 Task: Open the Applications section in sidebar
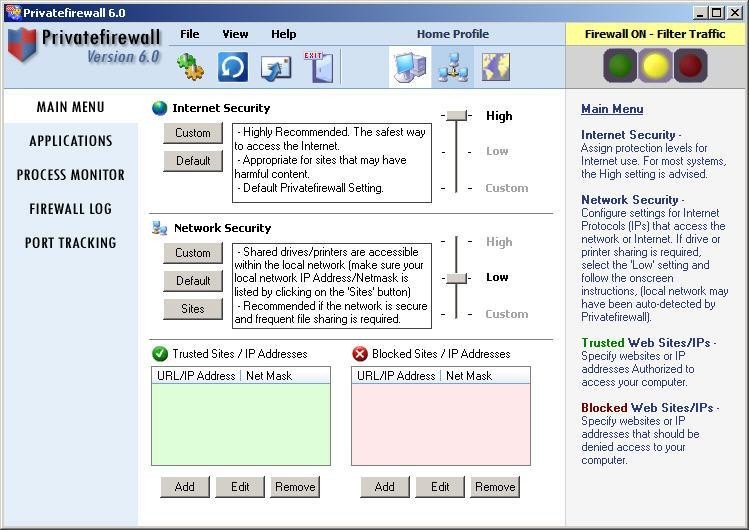71,141
